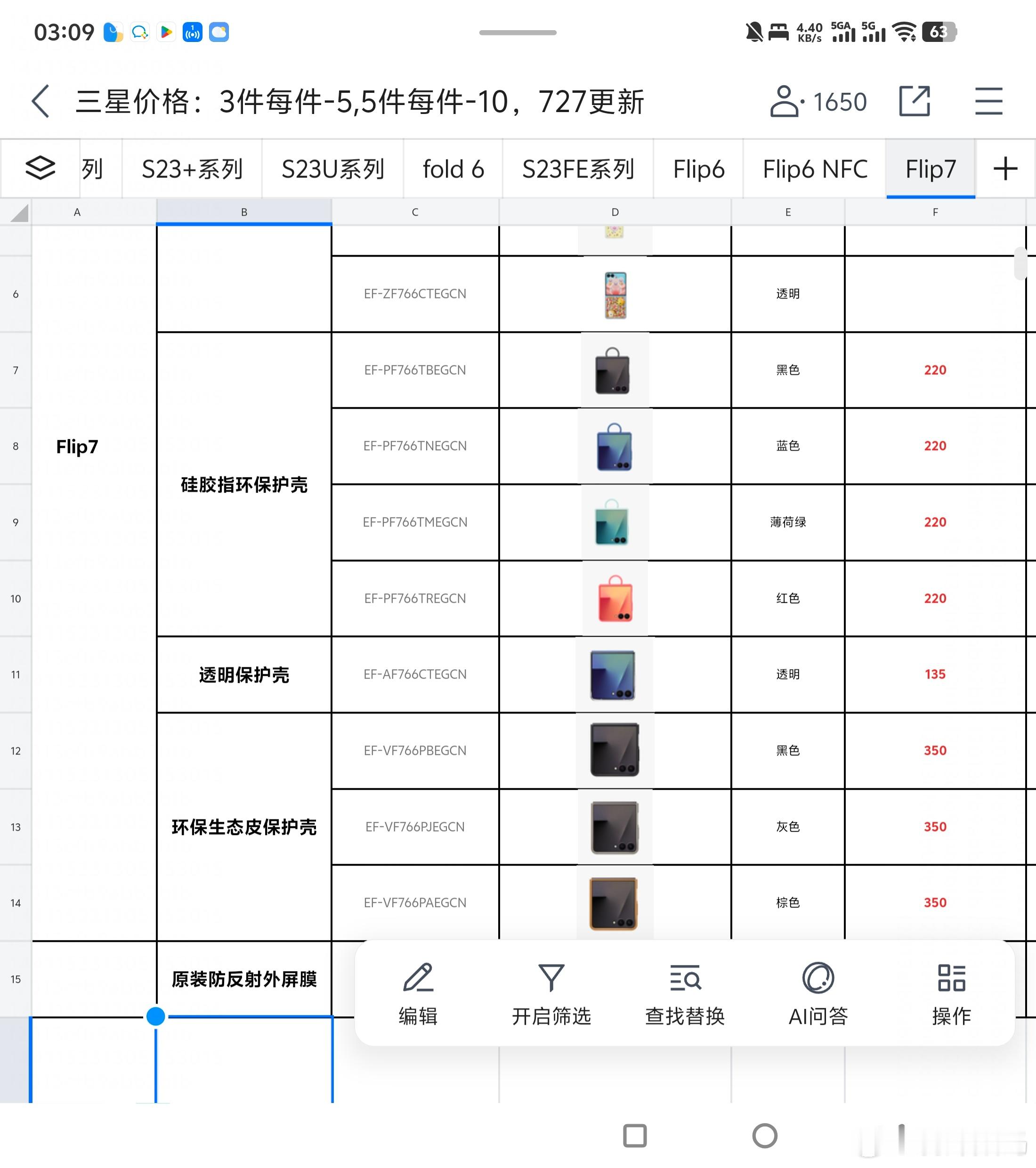Select cell EF-ZF766CTEGCN
Screen dimensions: 1036x1168
coord(415,294)
